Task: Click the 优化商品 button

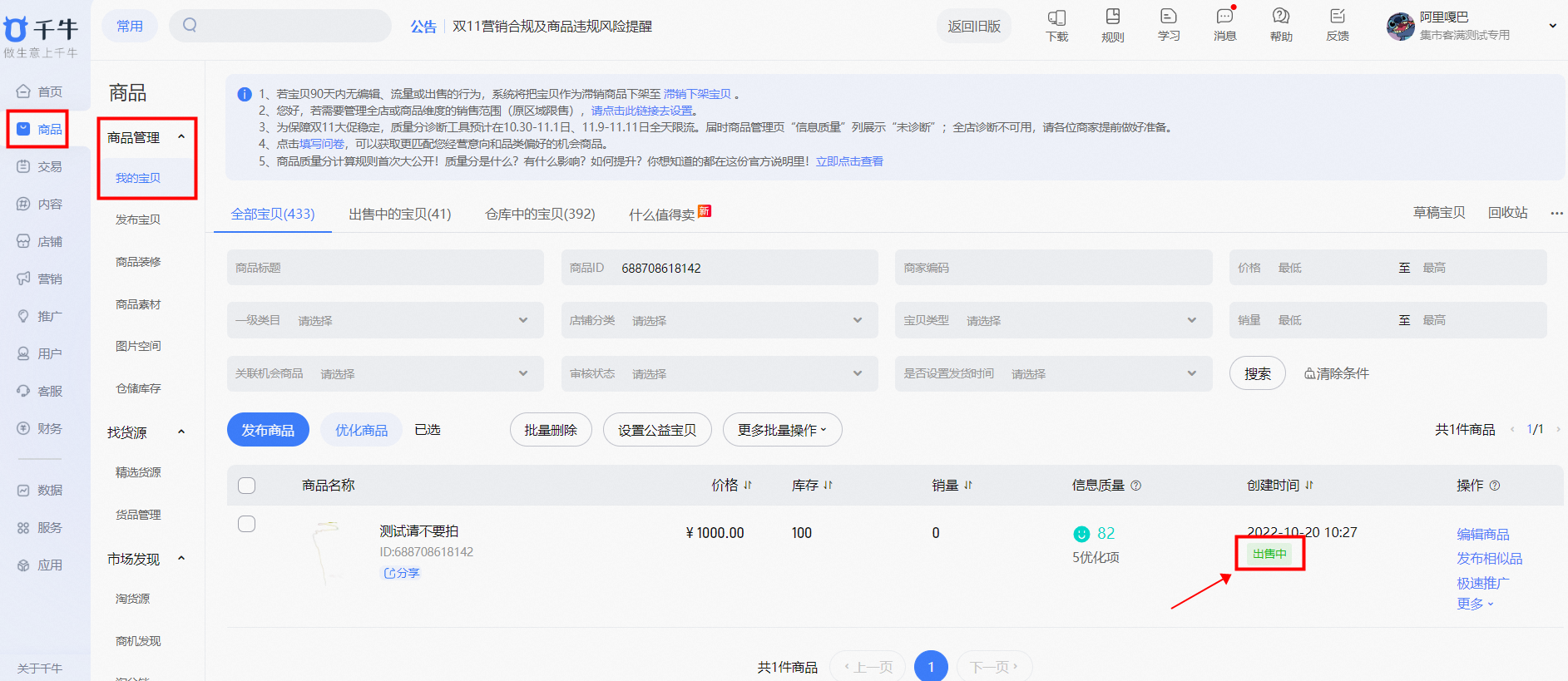Action: [x=361, y=430]
